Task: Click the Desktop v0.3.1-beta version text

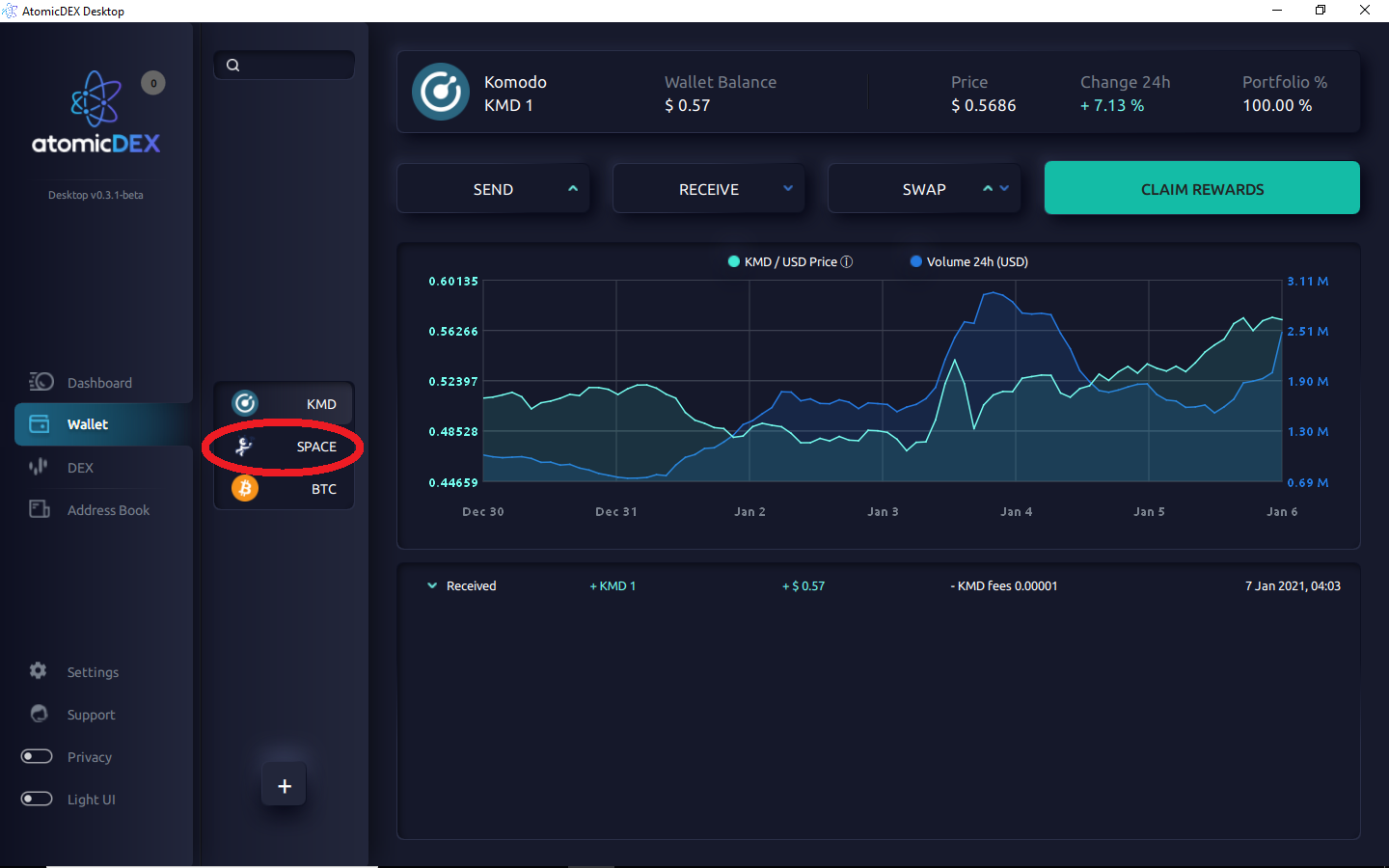Action: tap(95, 195)
